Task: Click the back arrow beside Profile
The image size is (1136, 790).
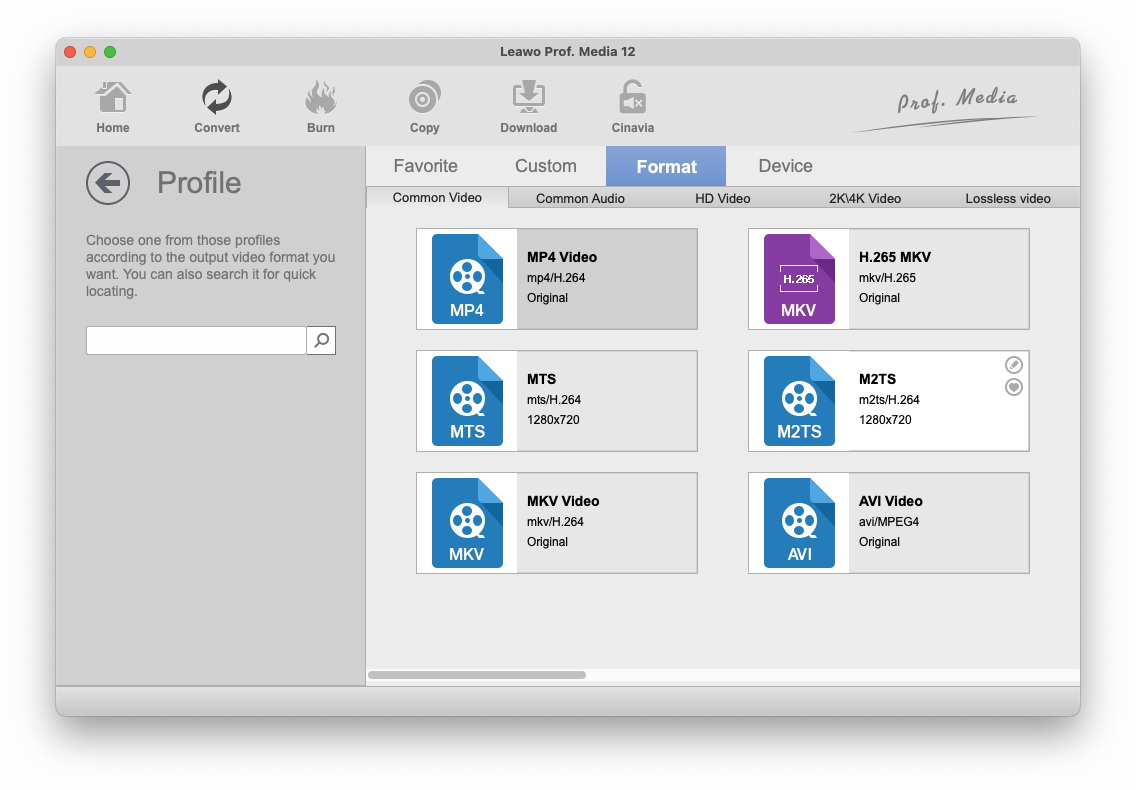Action: pyautogui.click(x=108, y=183)
